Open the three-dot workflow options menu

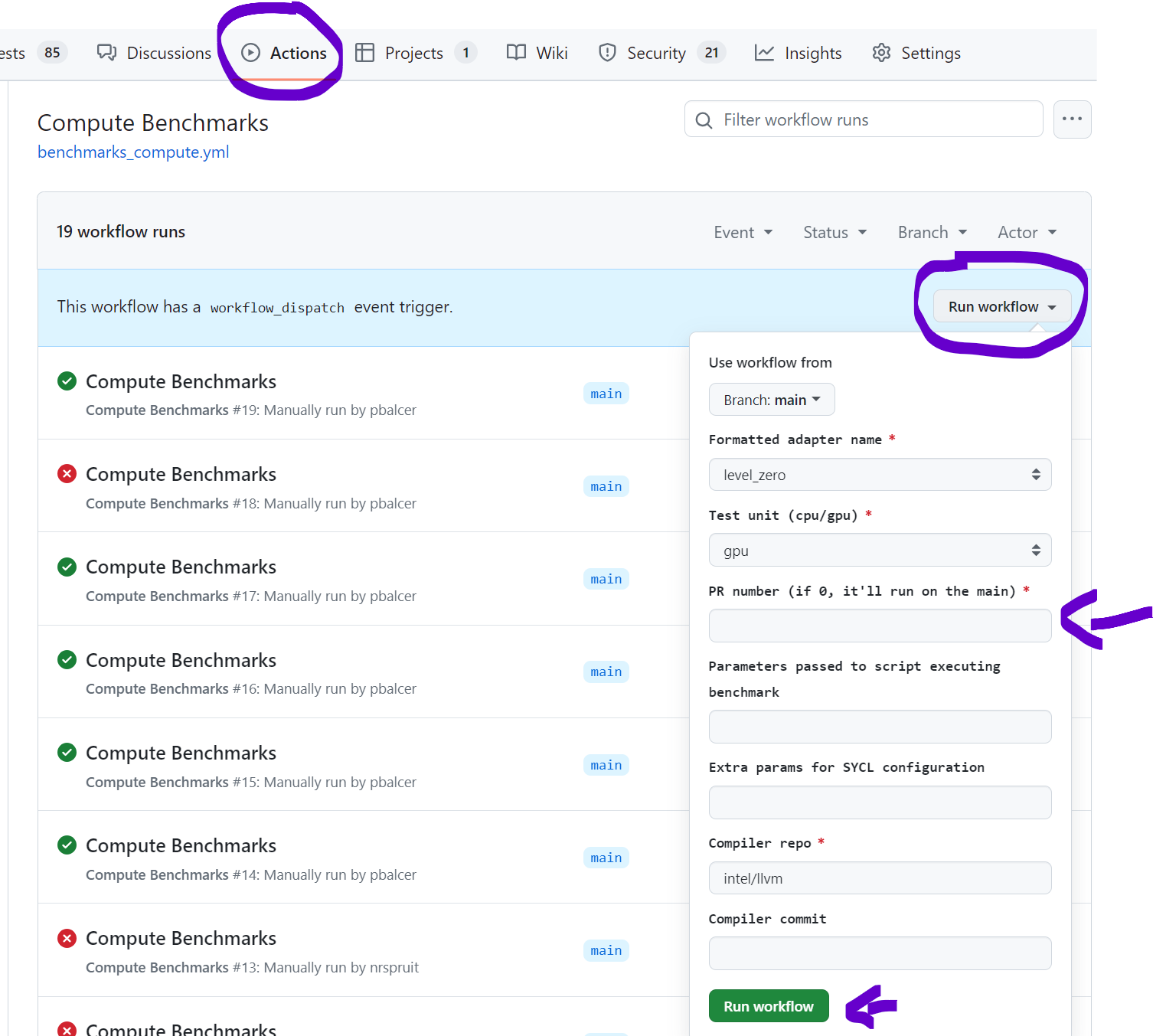[x=1072, y=119]
